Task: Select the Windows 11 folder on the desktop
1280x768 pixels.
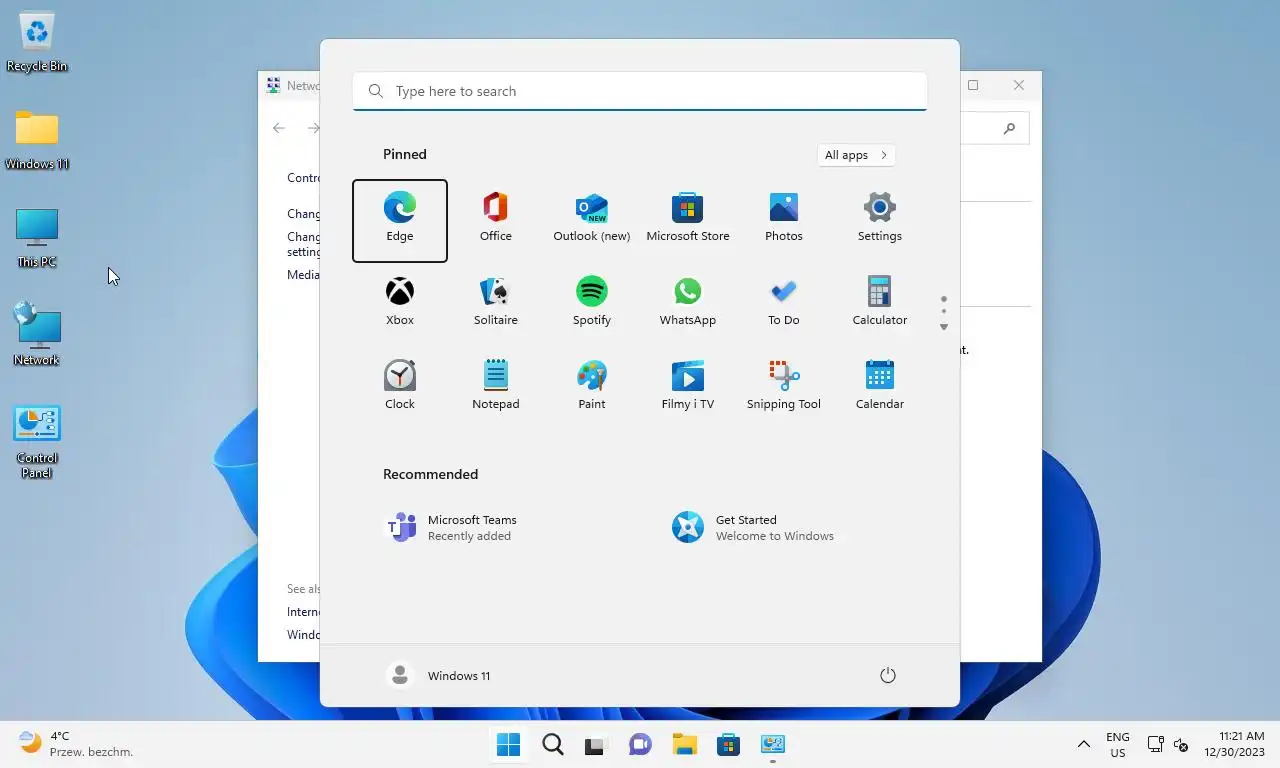Action: point(37,140)
